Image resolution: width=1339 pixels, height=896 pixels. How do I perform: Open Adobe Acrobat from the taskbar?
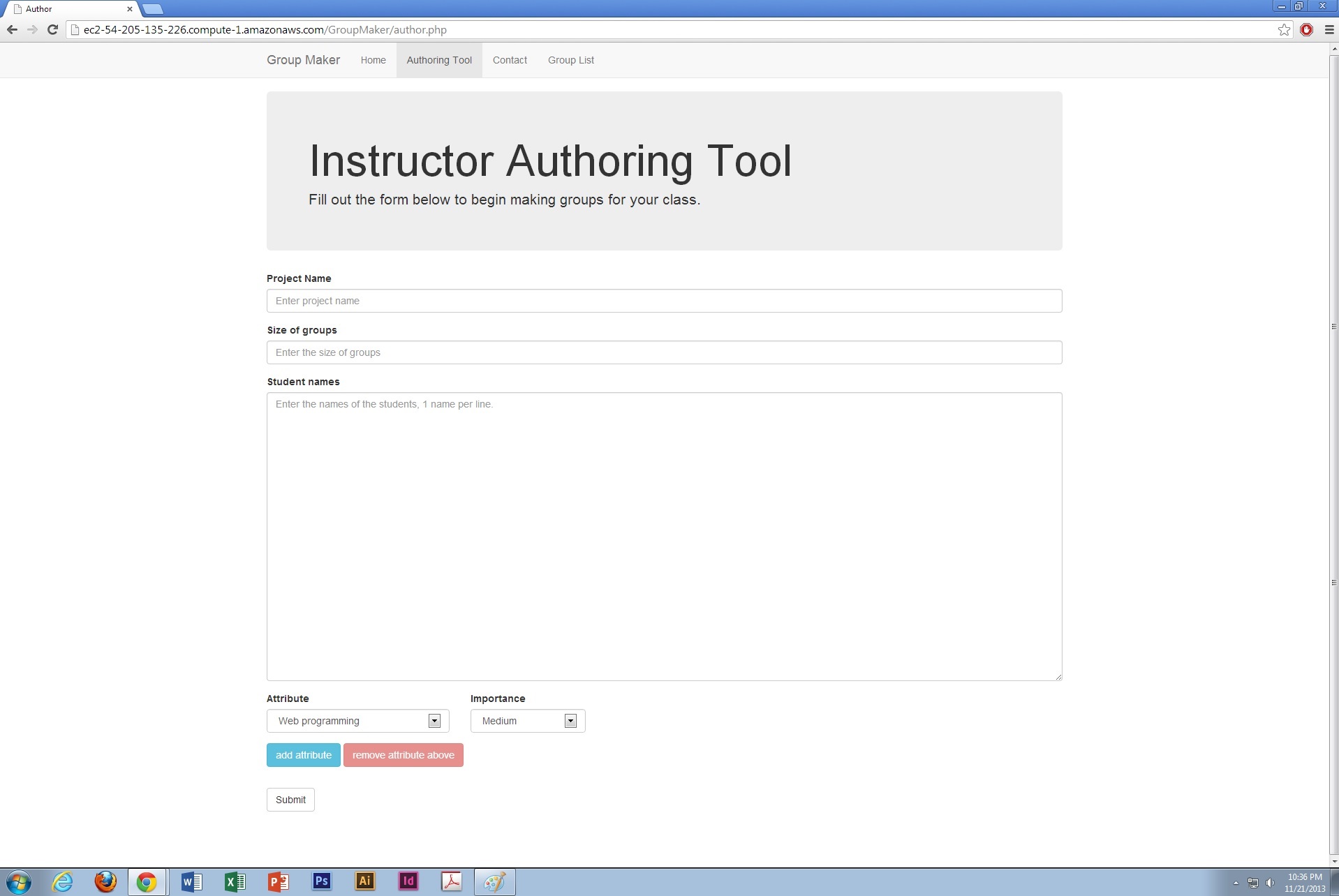pyautogui.click(x=452, y=882)
